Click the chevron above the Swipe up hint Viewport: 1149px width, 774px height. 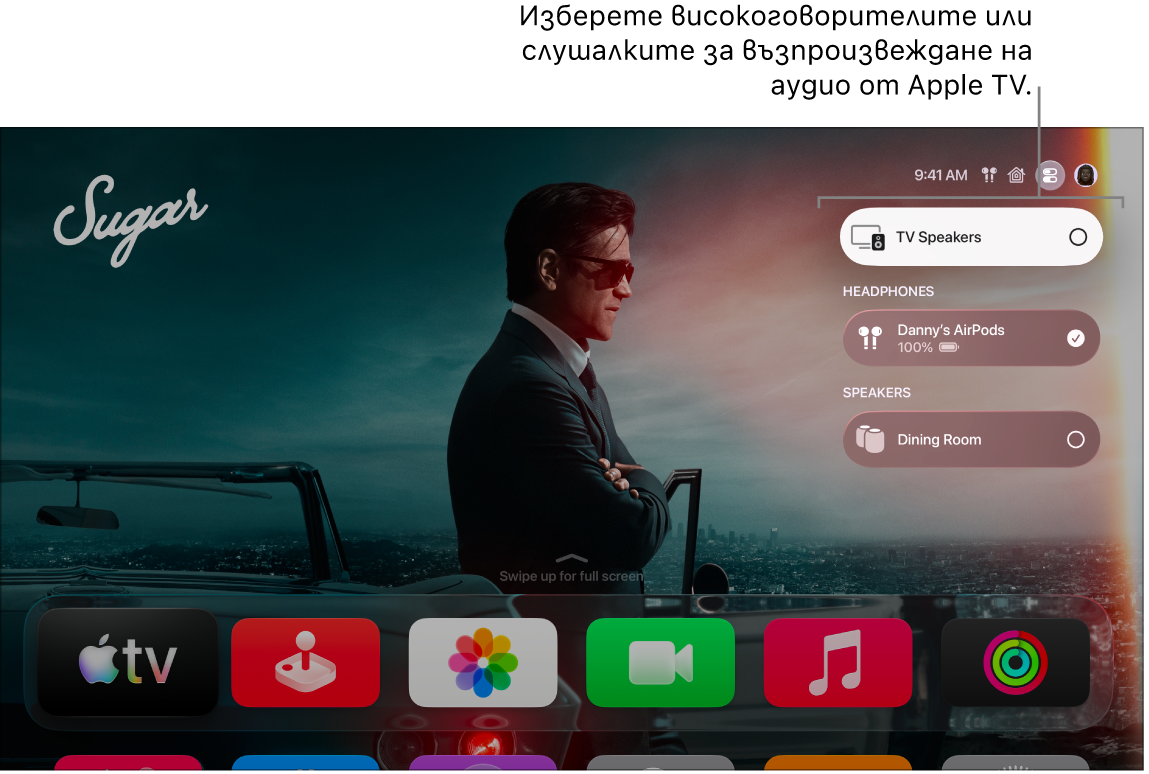point(572,559)
